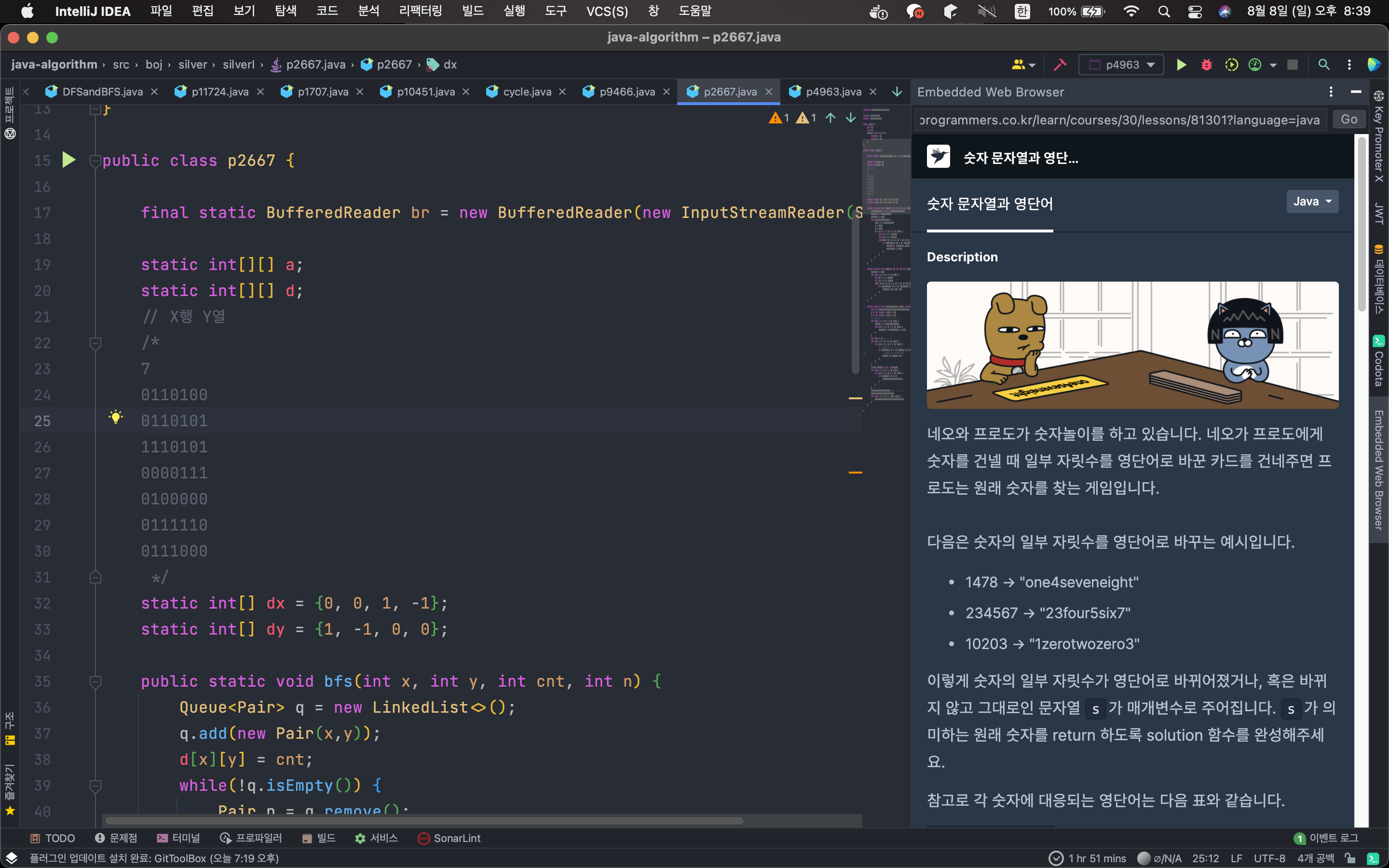Image resolution: width=1389 pixels, height=868 pixels.
Task: Run with coverage icon in toolbar
Action: (x=1231, y=65)
